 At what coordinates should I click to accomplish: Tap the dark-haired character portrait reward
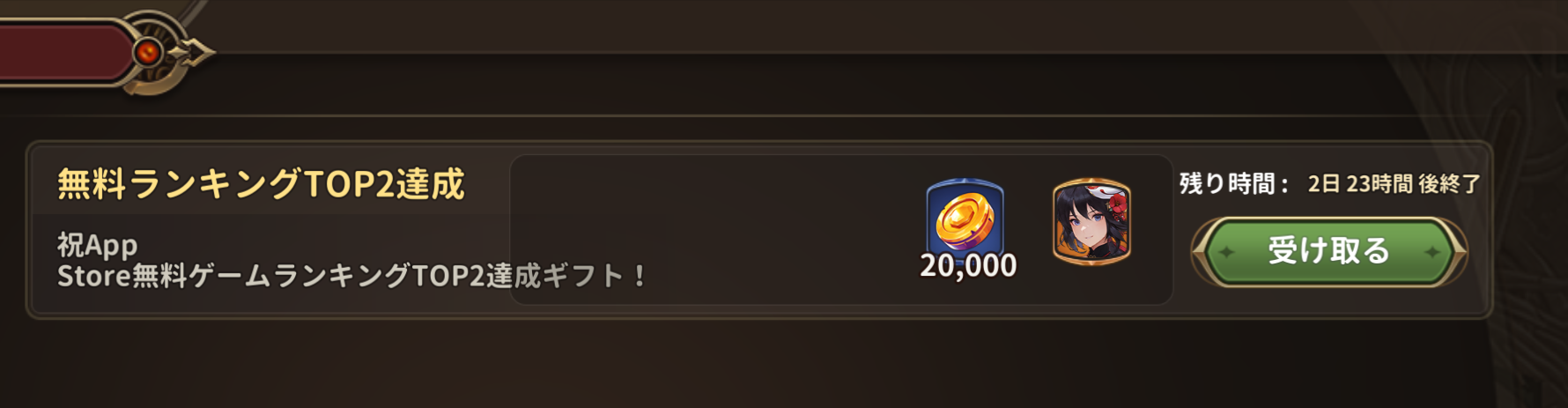tap(1091, 221)
